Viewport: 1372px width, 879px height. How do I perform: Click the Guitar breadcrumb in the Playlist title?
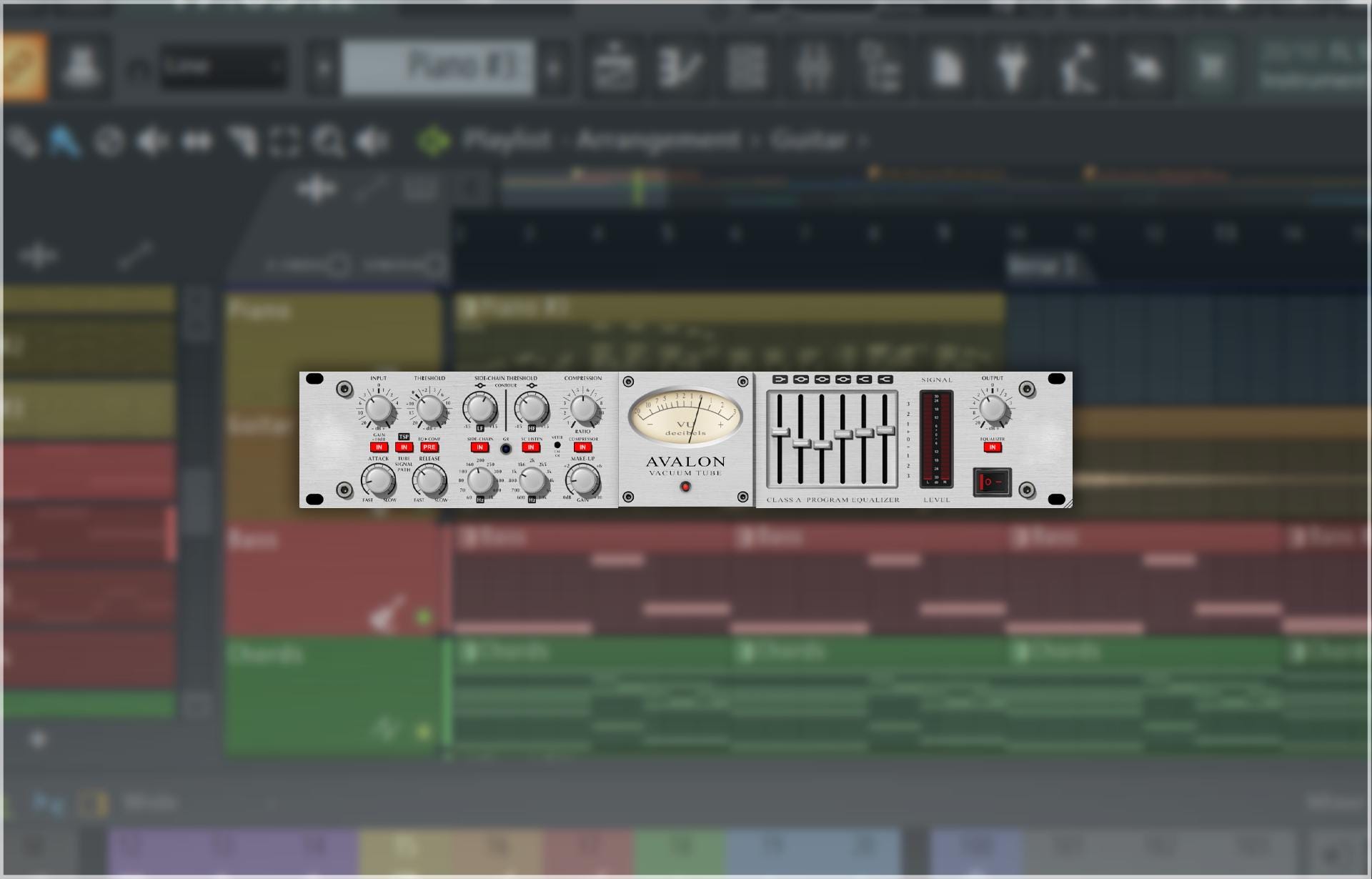click(x=809, y=140)
